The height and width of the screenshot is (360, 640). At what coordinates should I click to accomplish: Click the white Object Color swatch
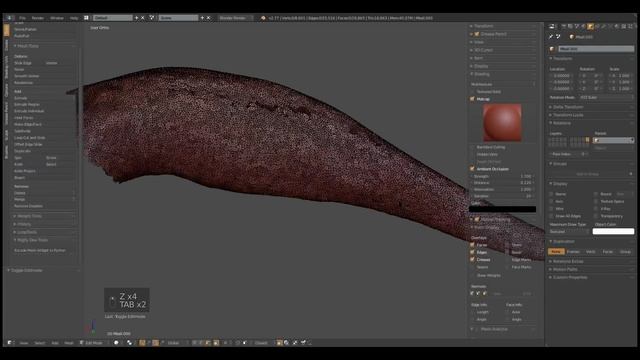[x=613, y=231]
